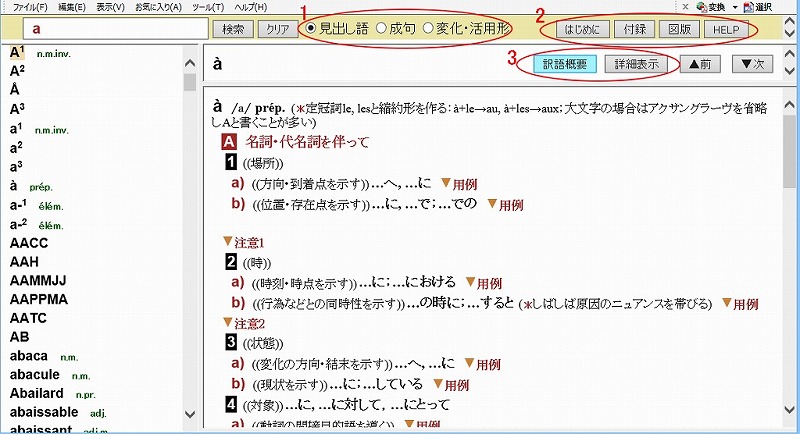The width and height of the screenshot is (800, 434).
Task: Click the search input field
Action: pyautogui.click(x=116, y=29)
